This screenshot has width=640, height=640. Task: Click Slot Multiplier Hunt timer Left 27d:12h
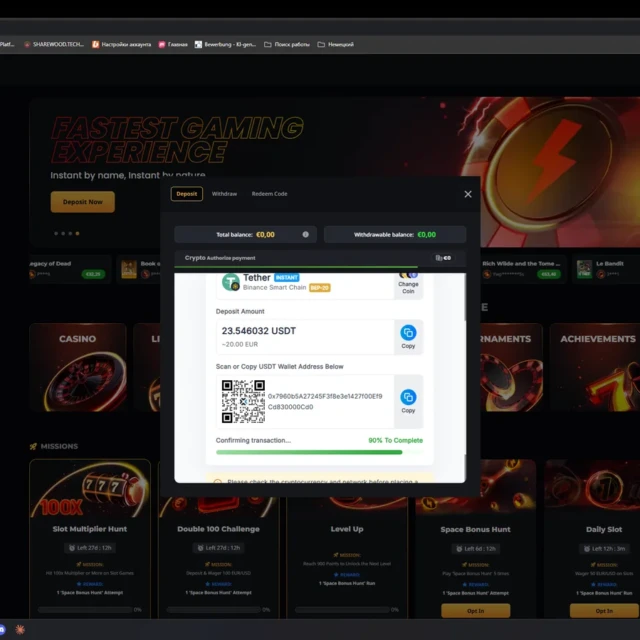[x=90, y=548]
